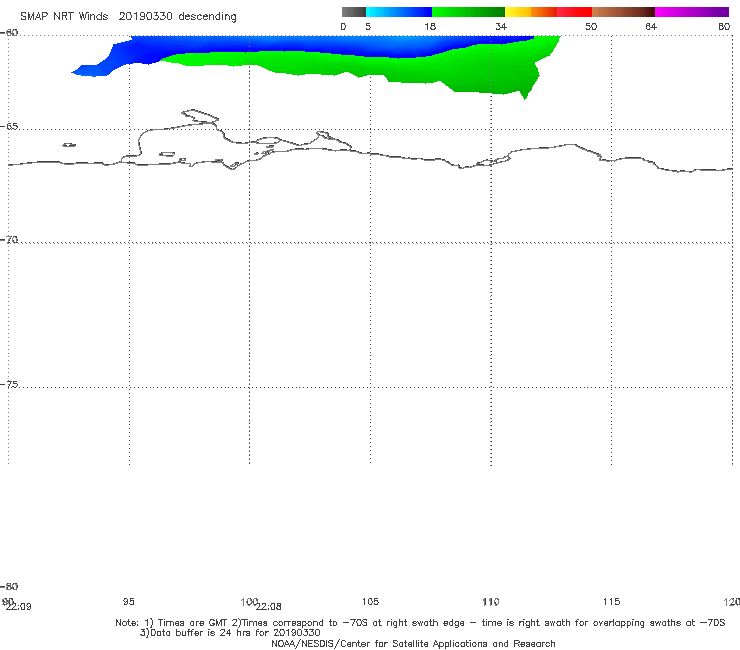
Task: Click swath time label '22:08'
Action: point(269,607)
